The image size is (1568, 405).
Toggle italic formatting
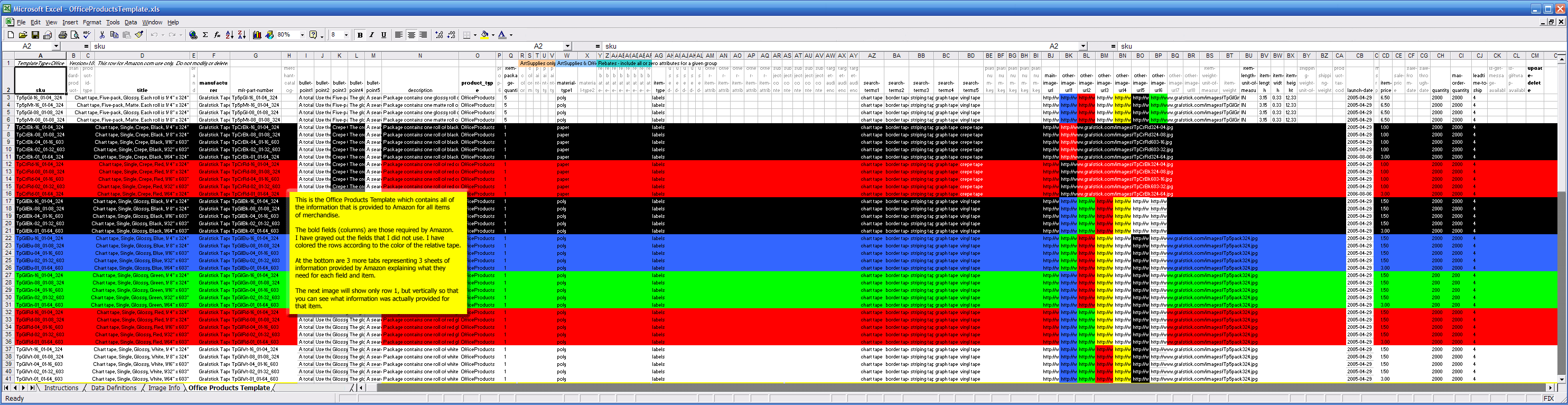click(x=371, y=35)
